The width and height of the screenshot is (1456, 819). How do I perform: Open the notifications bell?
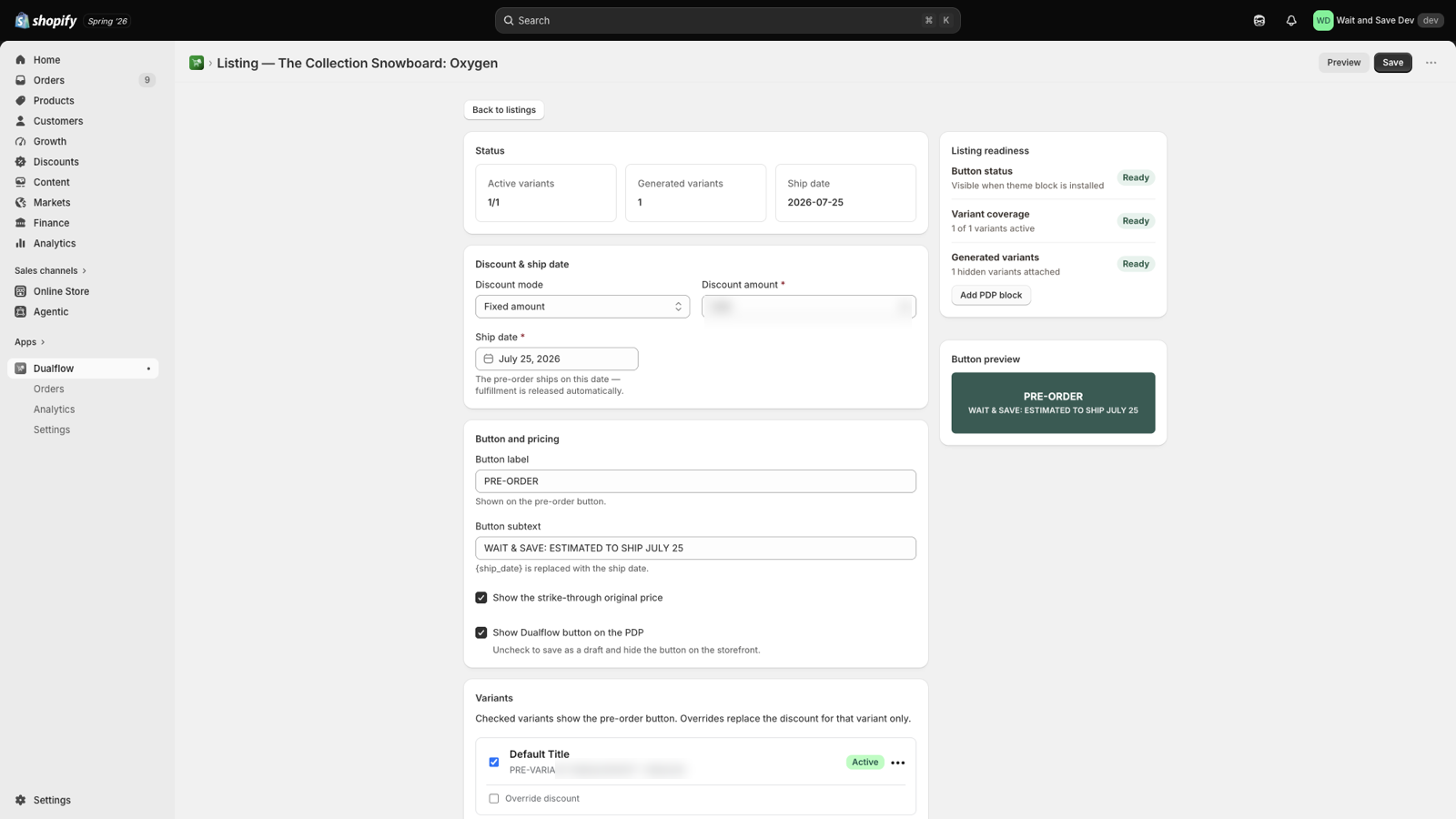click(1291, 20)
